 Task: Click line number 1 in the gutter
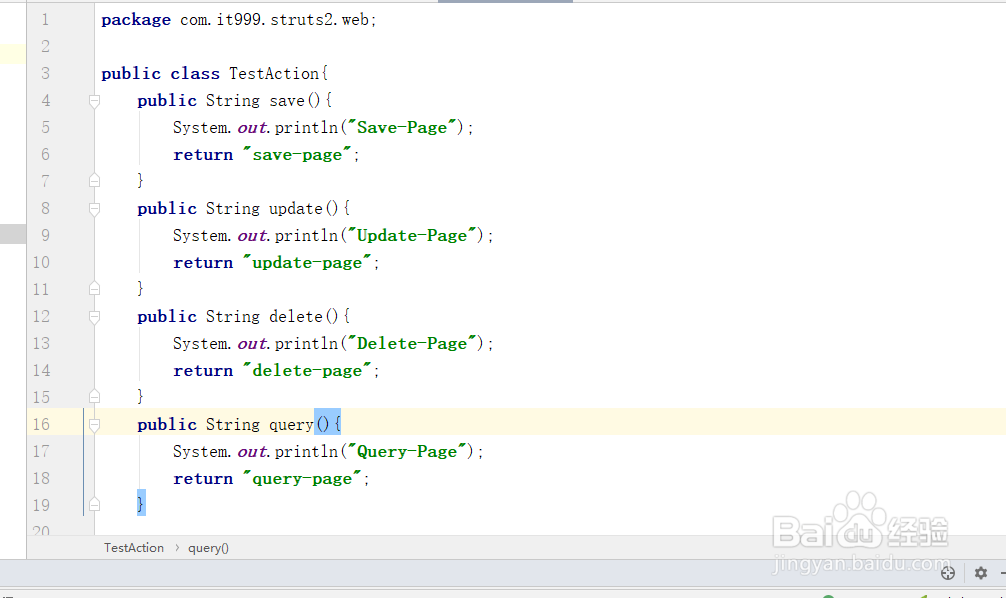[x=45, y=20]
